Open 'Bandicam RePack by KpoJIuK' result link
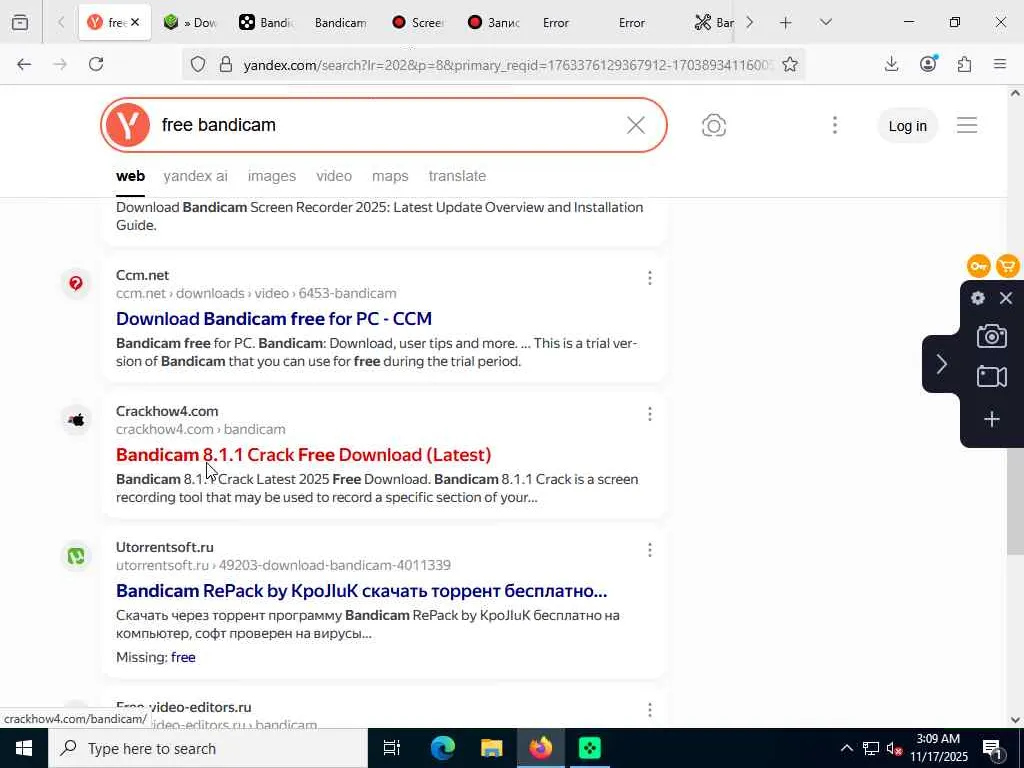The height and width of the screenshot is (768, 1024). (361, 590)
